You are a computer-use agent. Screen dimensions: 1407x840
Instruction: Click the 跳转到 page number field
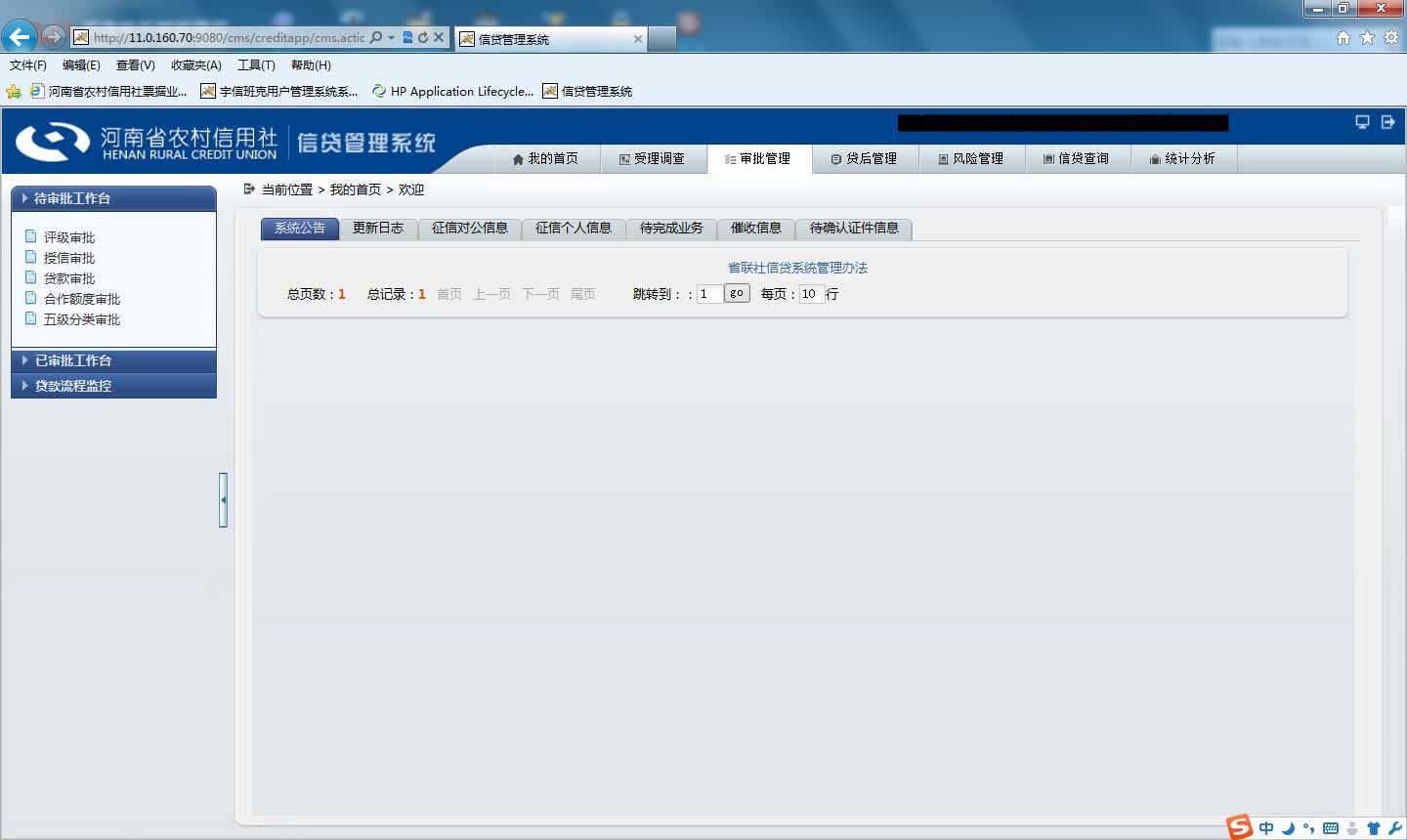709,294
